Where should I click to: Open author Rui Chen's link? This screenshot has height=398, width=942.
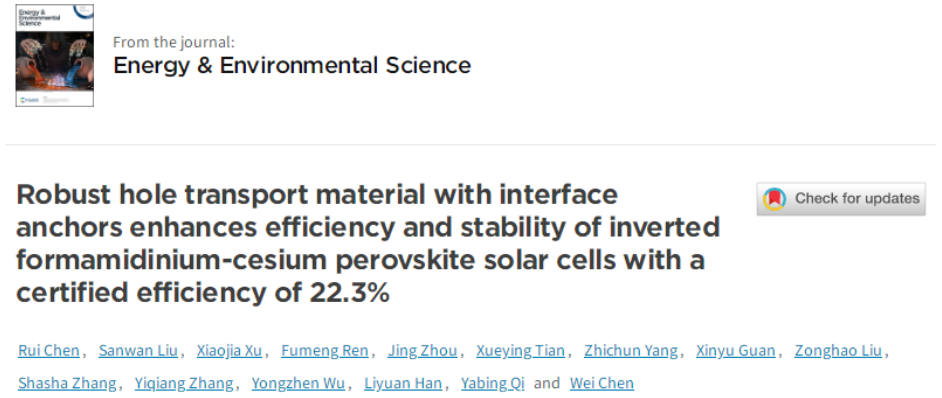click(x=49, y=351)
